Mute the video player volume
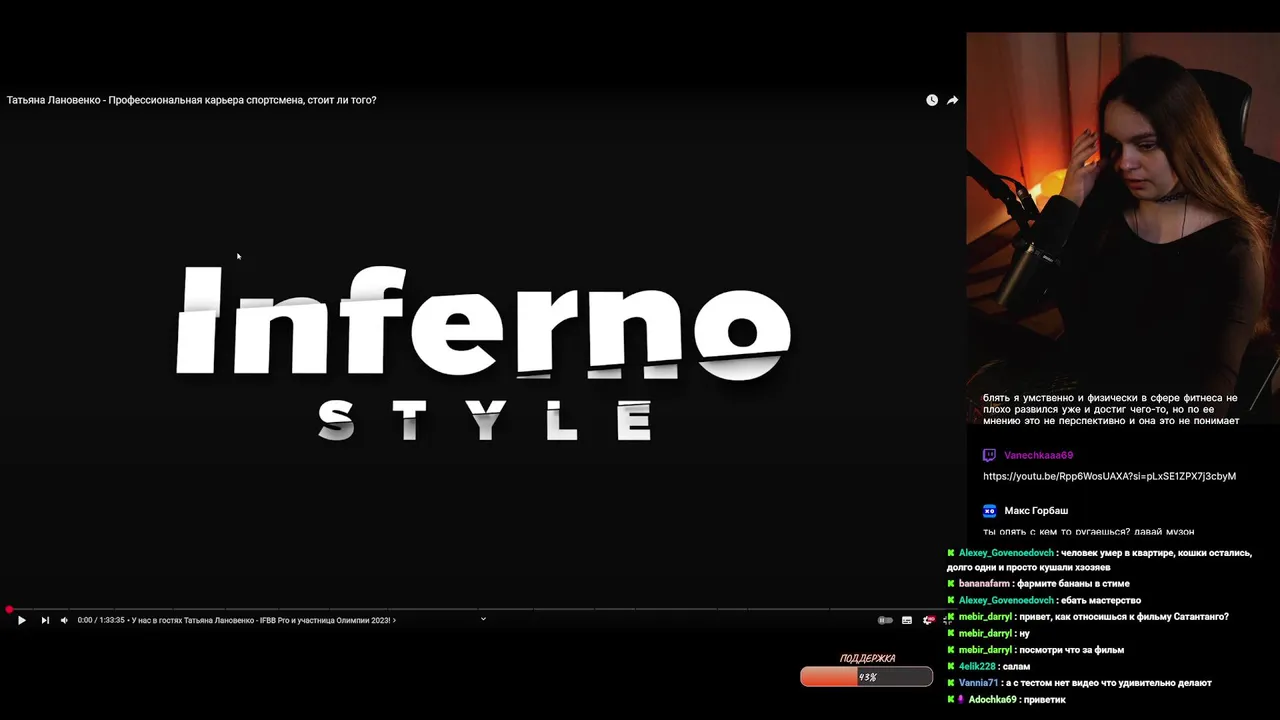This screenshot has width=1280, height=720. [x=64, y=620]
